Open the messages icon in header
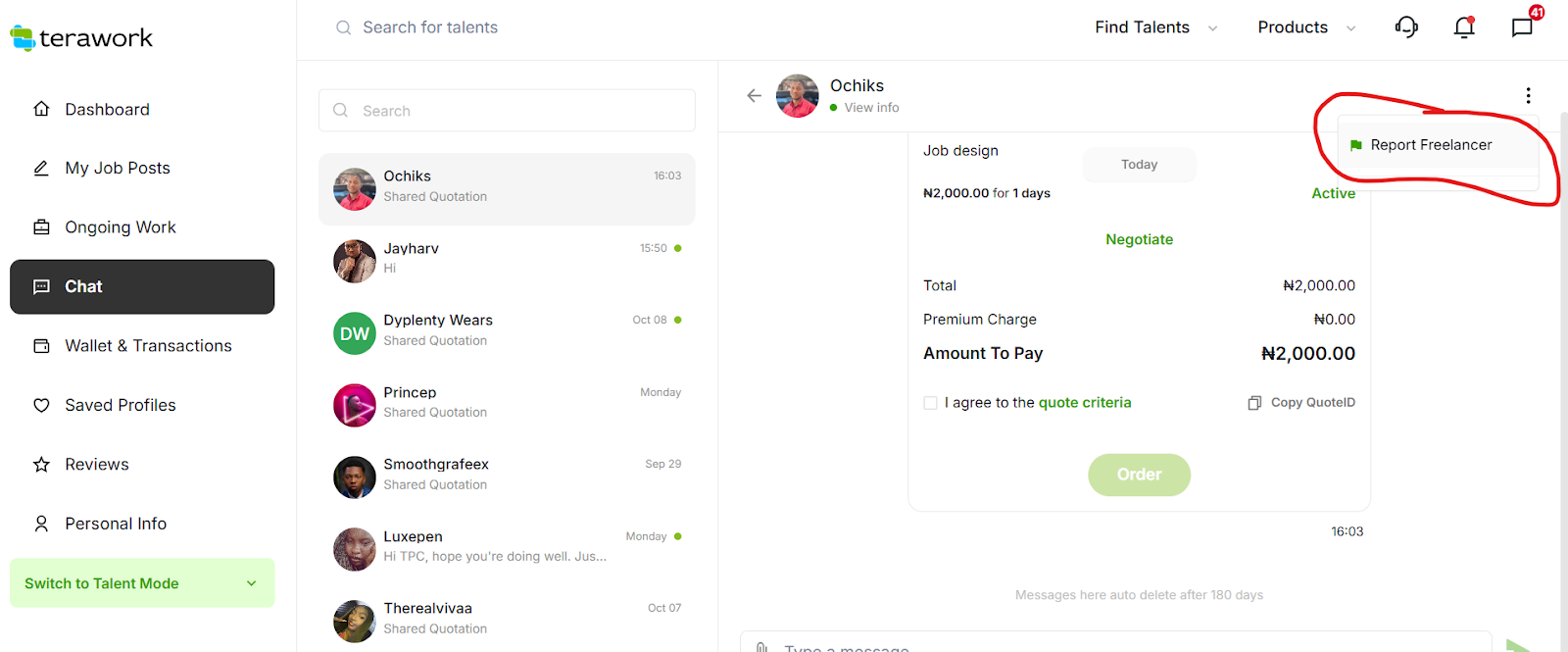Image resolution: width=1568 pixels, height=652 pixels. 1522,27
